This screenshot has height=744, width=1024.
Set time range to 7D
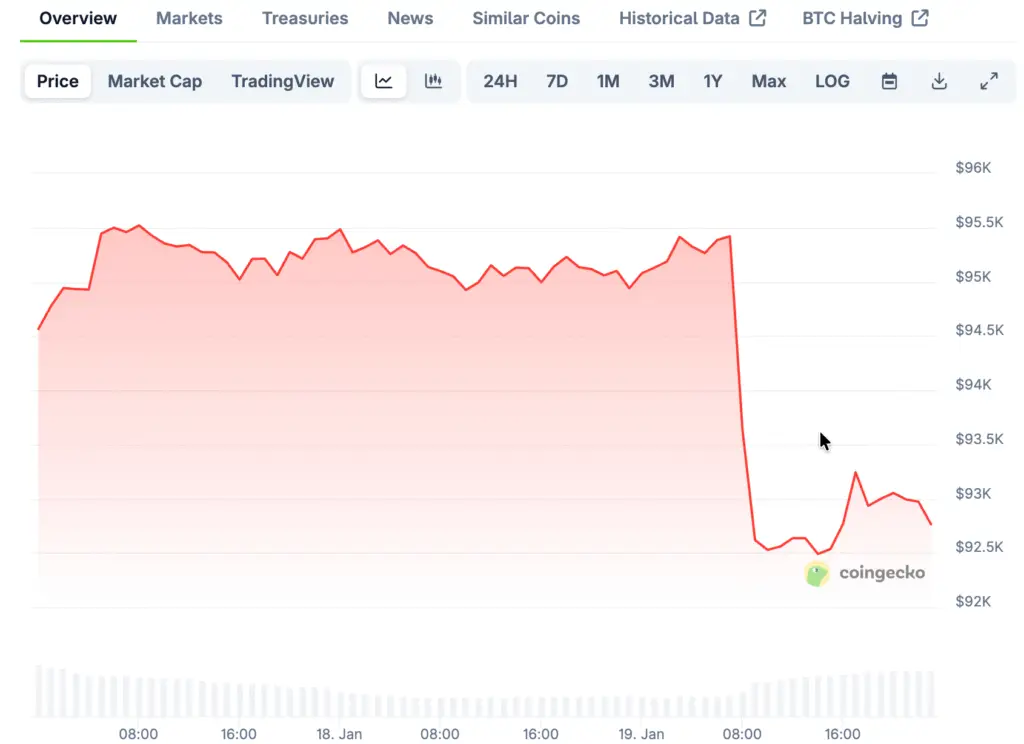point(557,82)
